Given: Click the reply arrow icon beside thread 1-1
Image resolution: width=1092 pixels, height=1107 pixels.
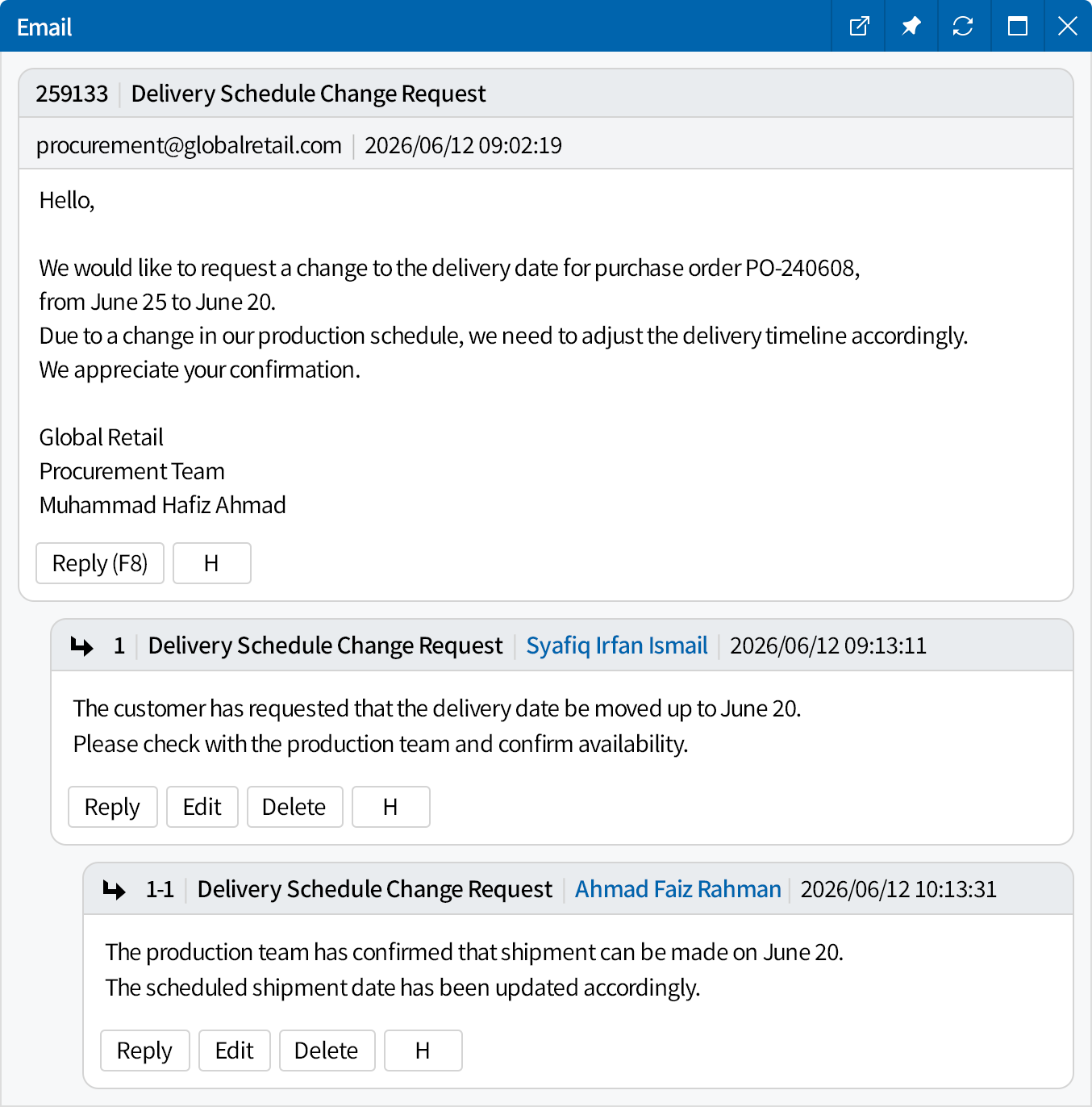Looking at the screenshot, I should point(115,889).
